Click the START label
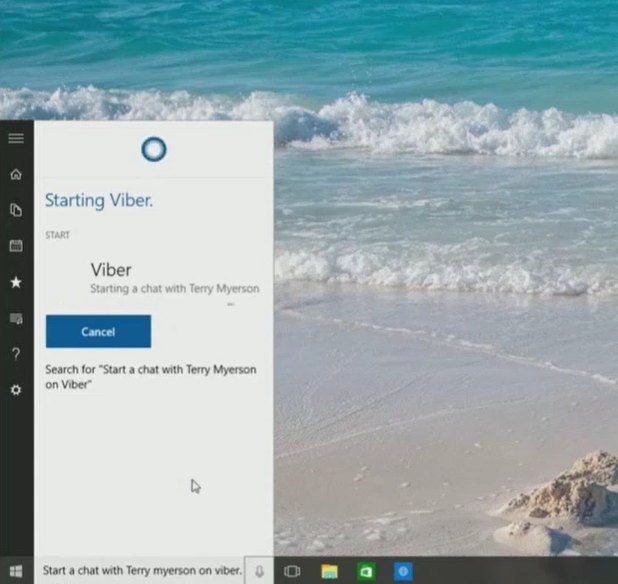Screen dimensions: 618x584 (58, 235)
